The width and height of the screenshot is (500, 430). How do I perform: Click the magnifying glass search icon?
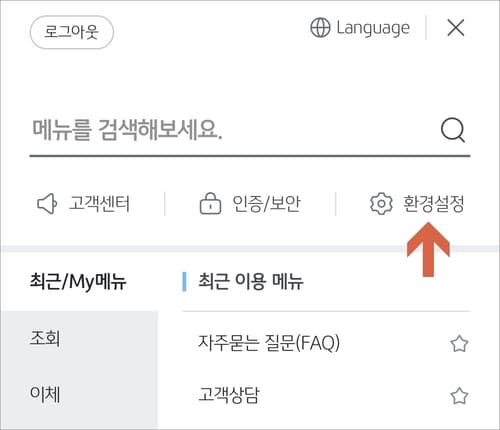tap(453, 130)
